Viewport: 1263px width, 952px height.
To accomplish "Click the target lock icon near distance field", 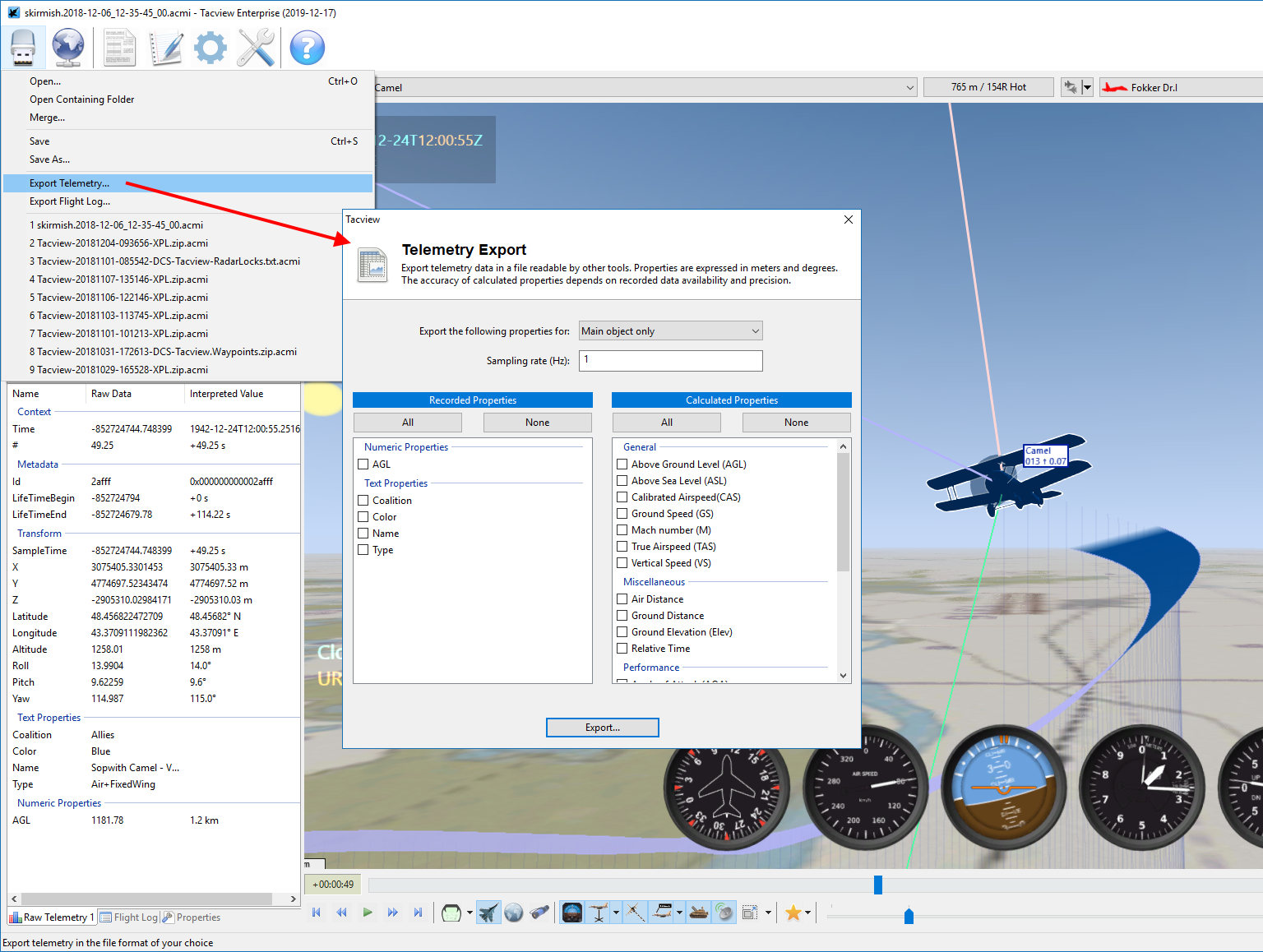I will [x=1071, y=87].
